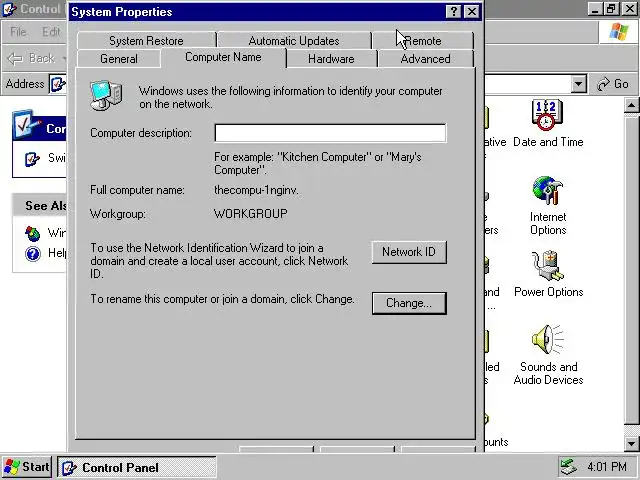Image resolution: width=640 pixels, height=480 pixels.
Task: Click the Help question mark icon in See Also
Action: 33,254
